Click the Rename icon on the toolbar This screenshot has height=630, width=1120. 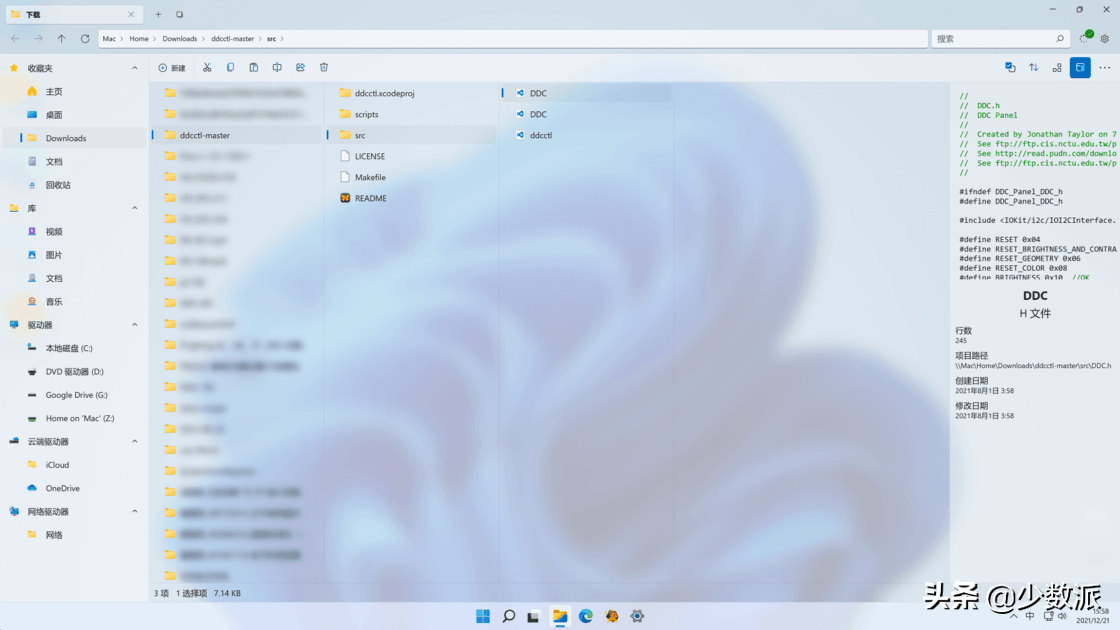click(275, 67)
